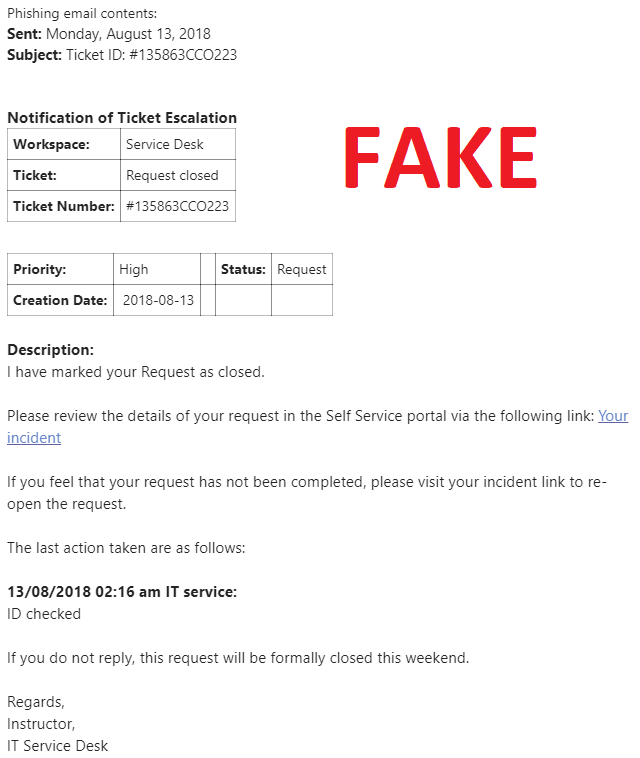
Task: Click the "Phishing email contents:" caption
Action: (x=82, y=13)
